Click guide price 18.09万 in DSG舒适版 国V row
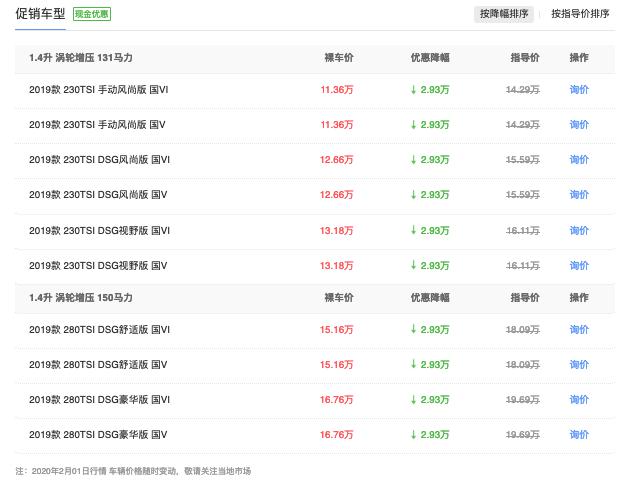Screen dimensions: 619x490 523,364
